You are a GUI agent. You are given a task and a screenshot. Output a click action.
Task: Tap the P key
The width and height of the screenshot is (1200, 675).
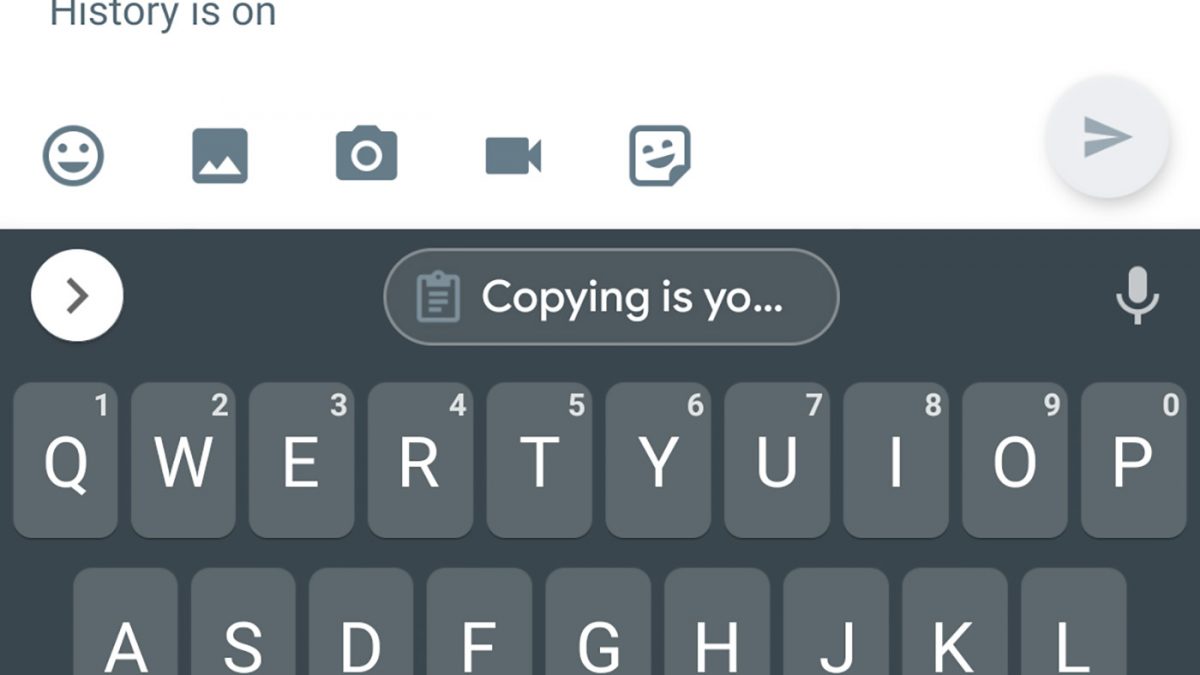[x=1134, y=460]
